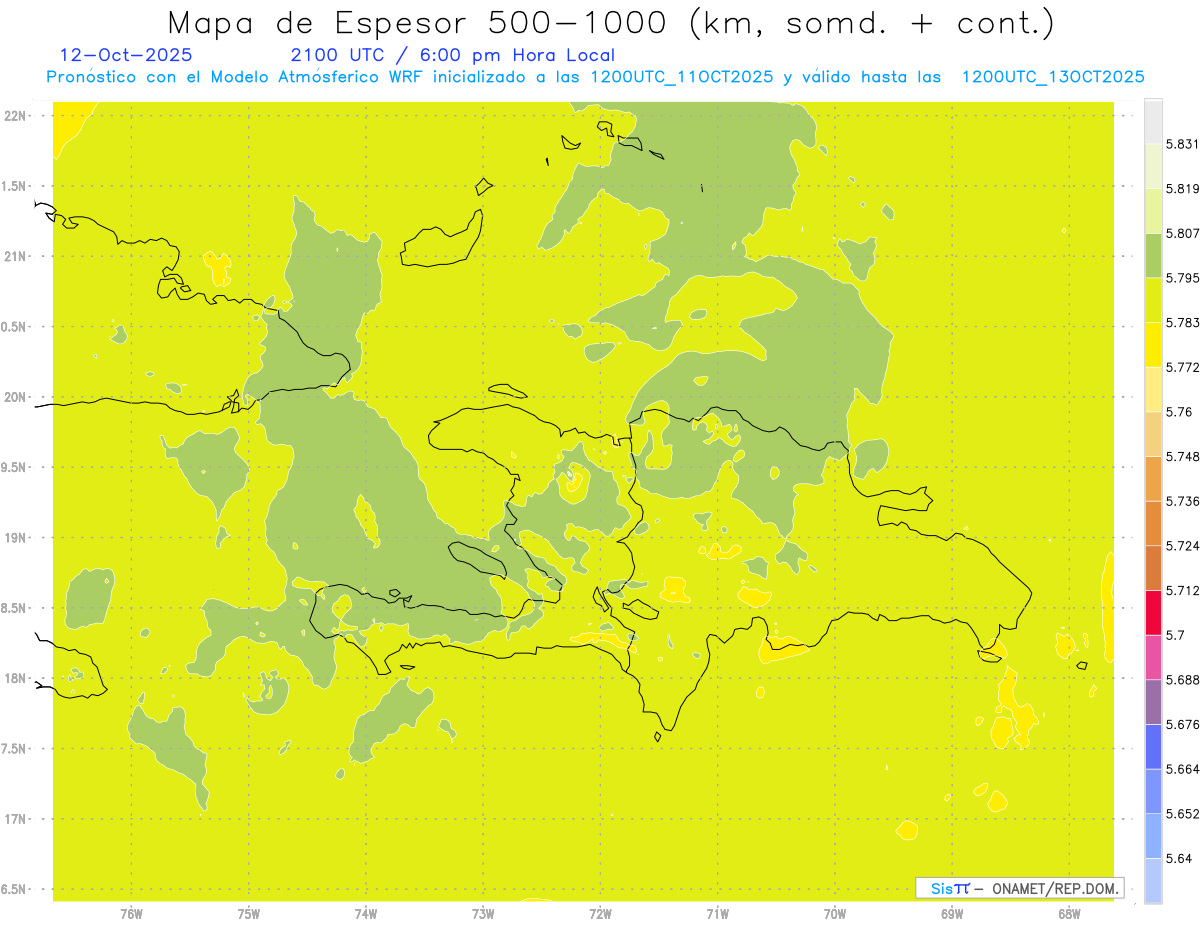The image size is (1200, 927).
Task: Pick the dark blue swatch between 5.664 and 5.676
Action: click(1153, 746)
